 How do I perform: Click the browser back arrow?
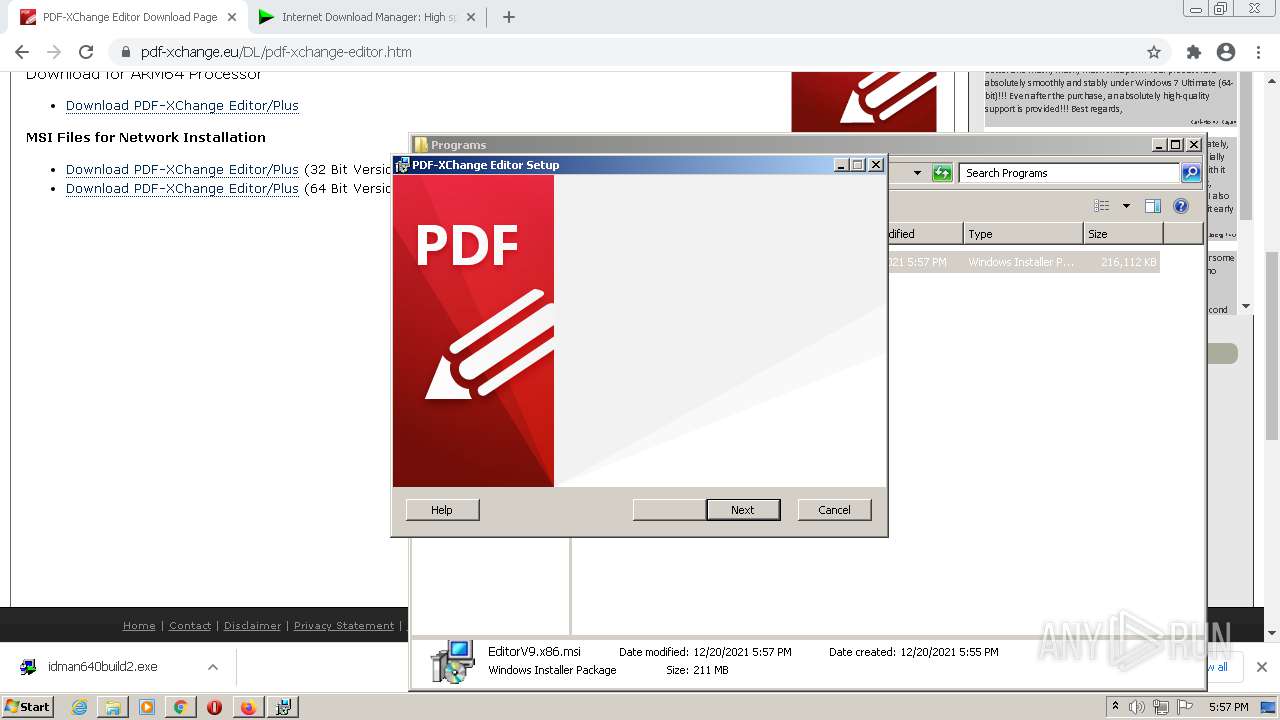coord(22,52)
